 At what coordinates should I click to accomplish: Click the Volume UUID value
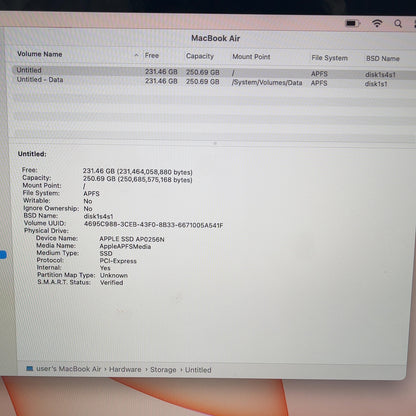coord(153,225)
